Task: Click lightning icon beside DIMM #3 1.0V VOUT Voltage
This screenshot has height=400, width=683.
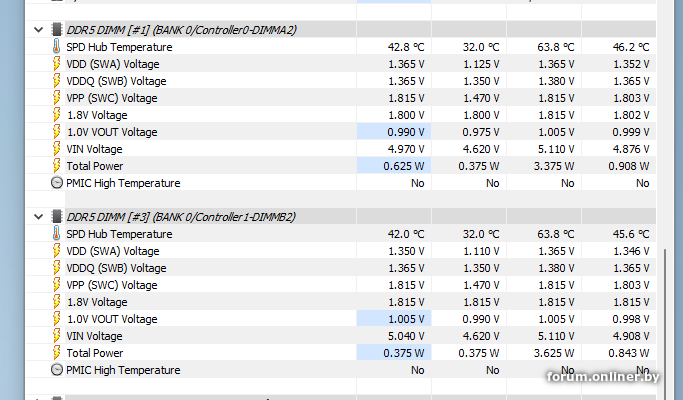Action: (56, 319)
